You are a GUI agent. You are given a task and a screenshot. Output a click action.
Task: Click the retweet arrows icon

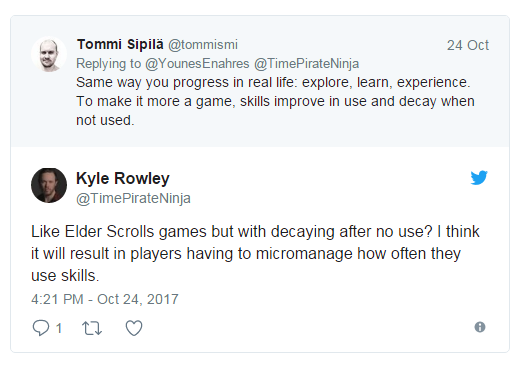point(92,328)
